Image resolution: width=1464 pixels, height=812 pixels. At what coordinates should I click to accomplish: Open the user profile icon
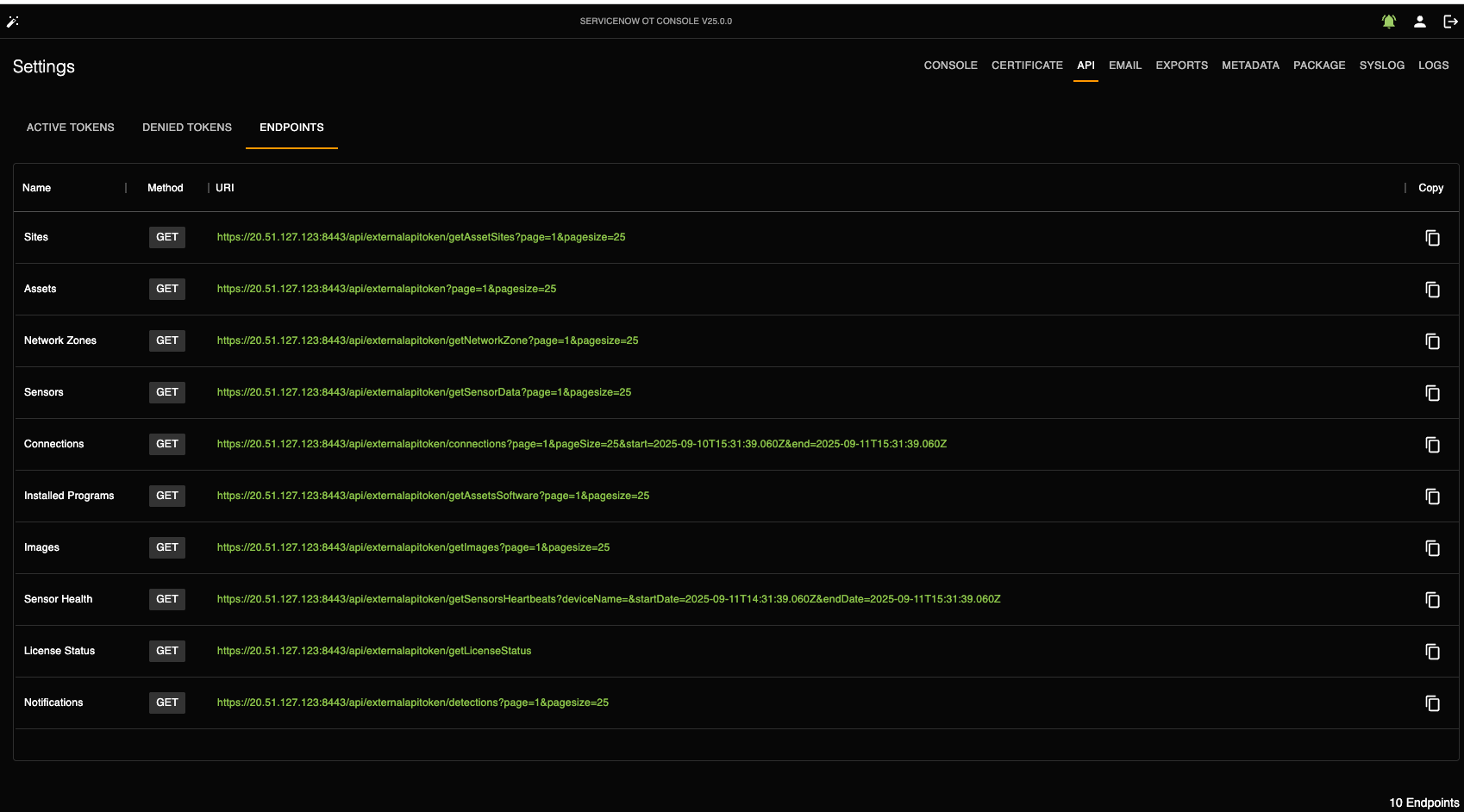pos(1419,22)
